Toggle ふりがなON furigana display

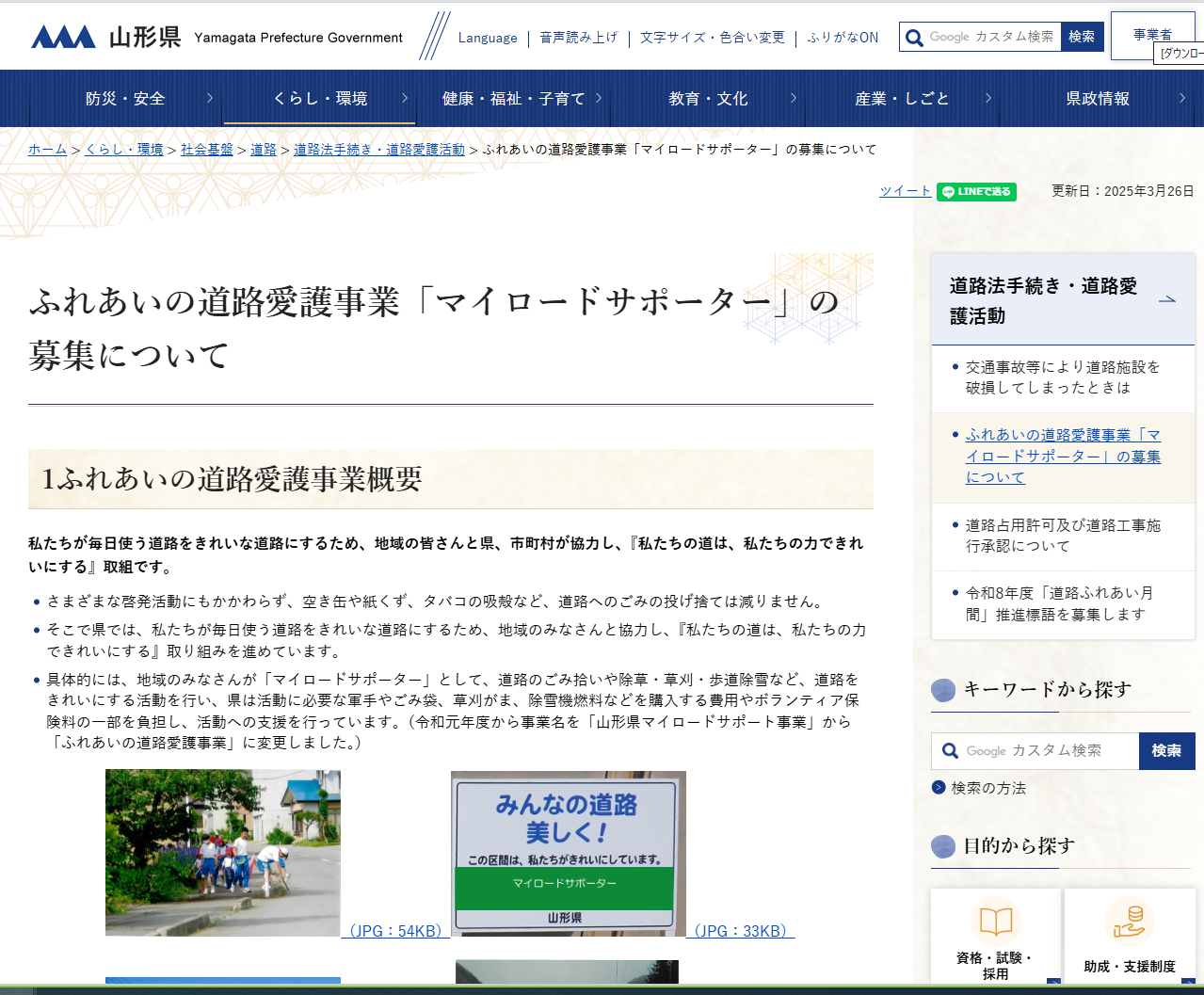tap(843, 38)
